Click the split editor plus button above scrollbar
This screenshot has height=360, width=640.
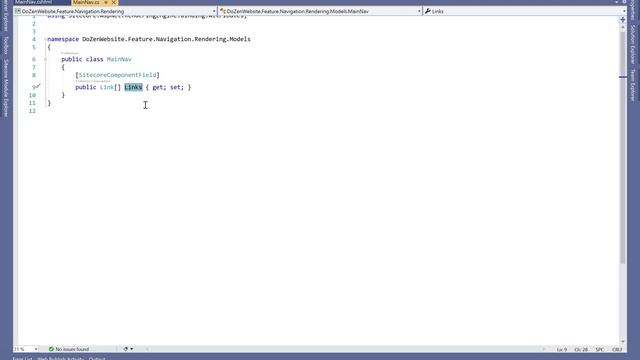623,19
